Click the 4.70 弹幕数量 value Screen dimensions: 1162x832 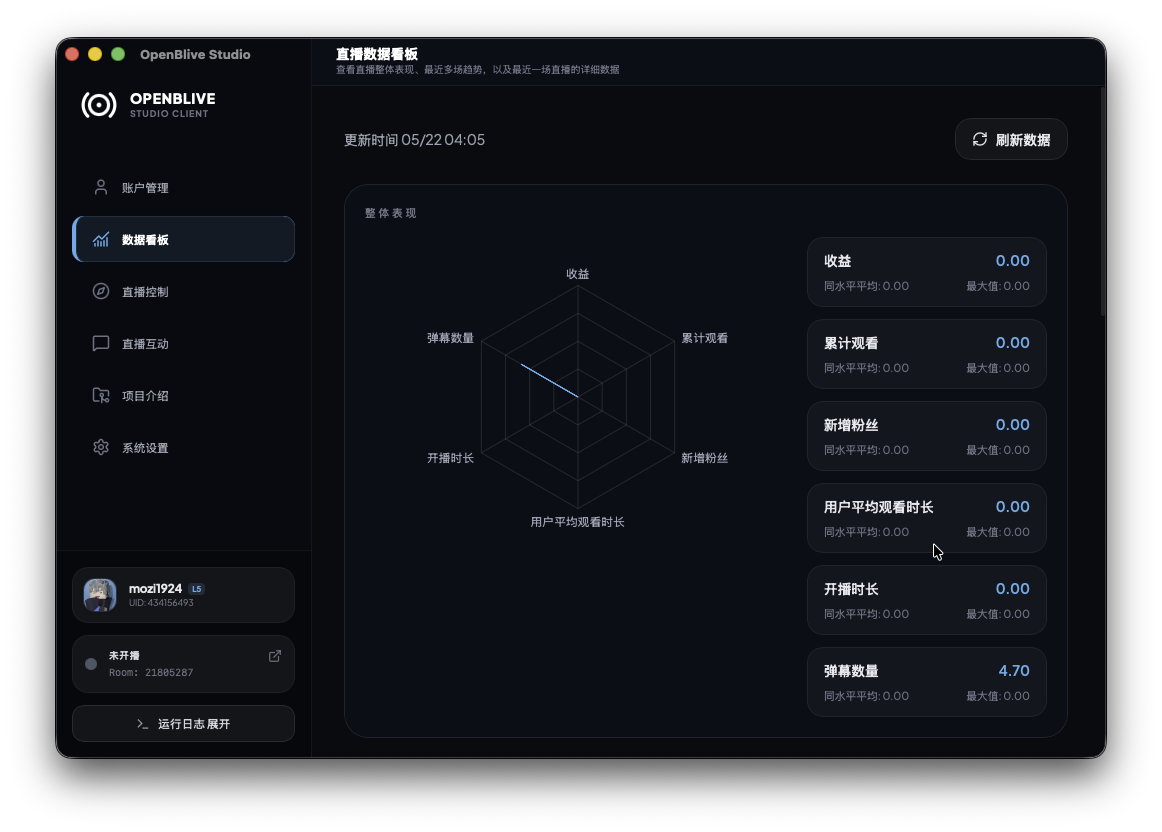click(x=1014, y=670)
